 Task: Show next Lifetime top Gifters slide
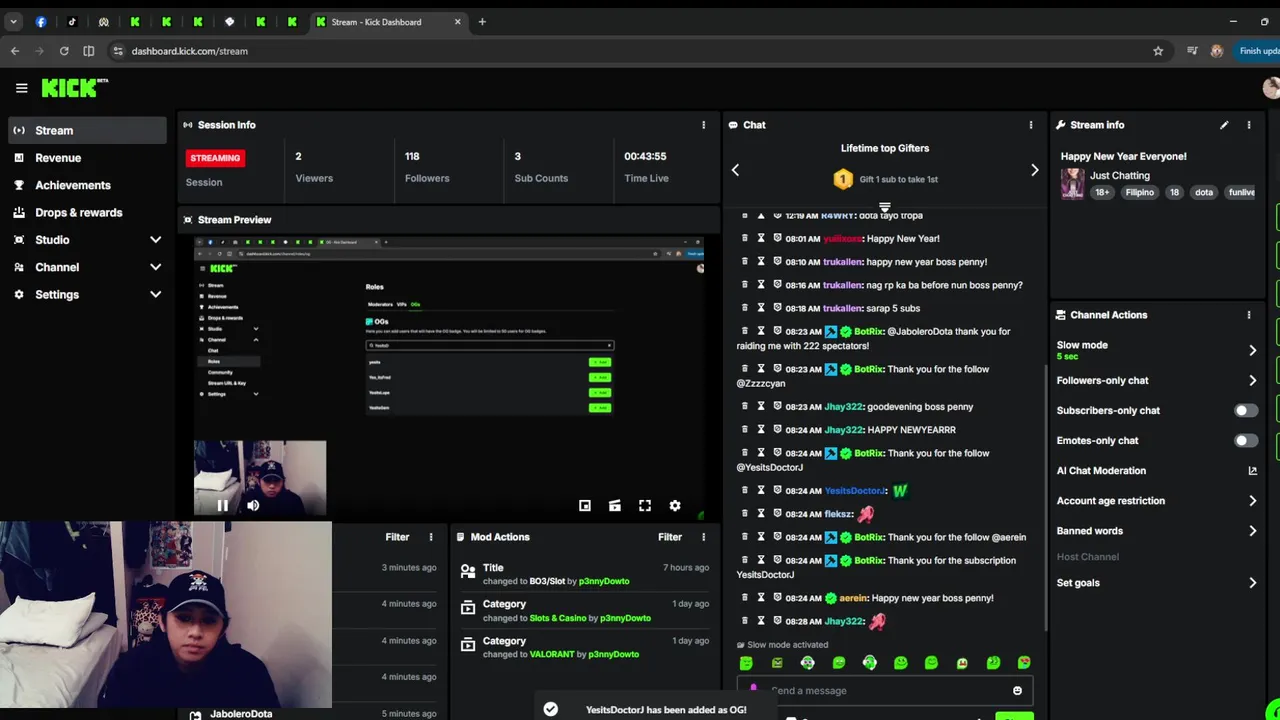tap(1034, 170)
